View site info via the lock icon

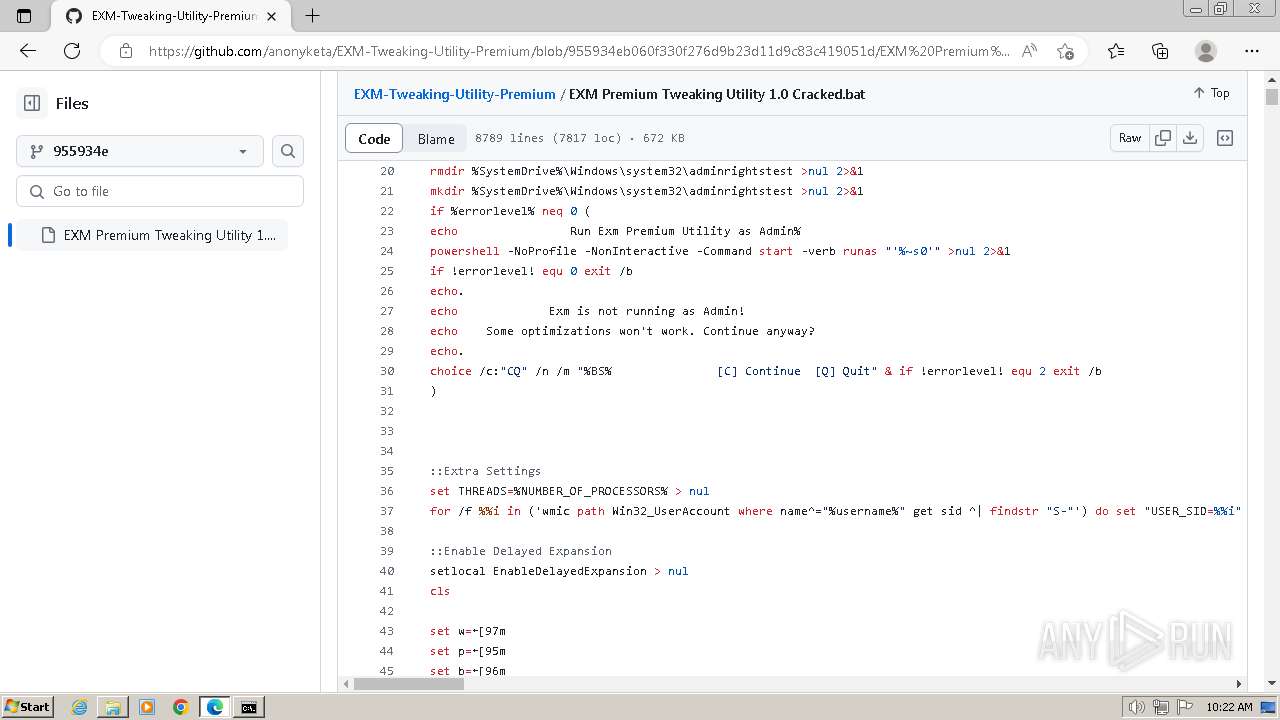tap(126, 51)
